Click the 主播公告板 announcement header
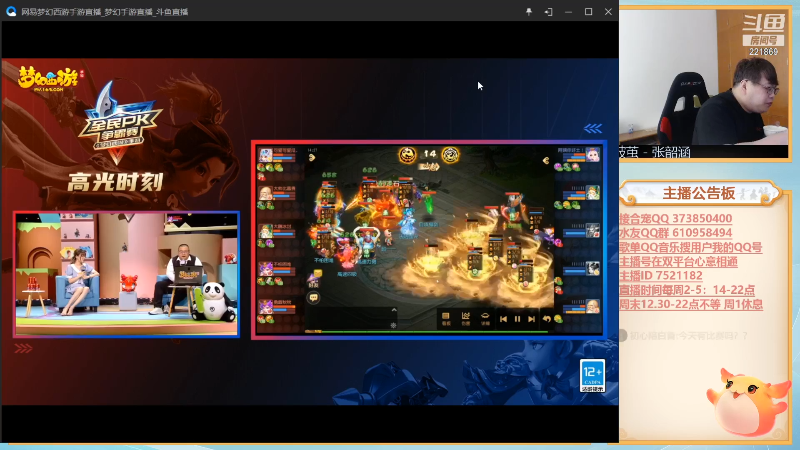This screenshot has height=450, width=800. pos(699,193)
